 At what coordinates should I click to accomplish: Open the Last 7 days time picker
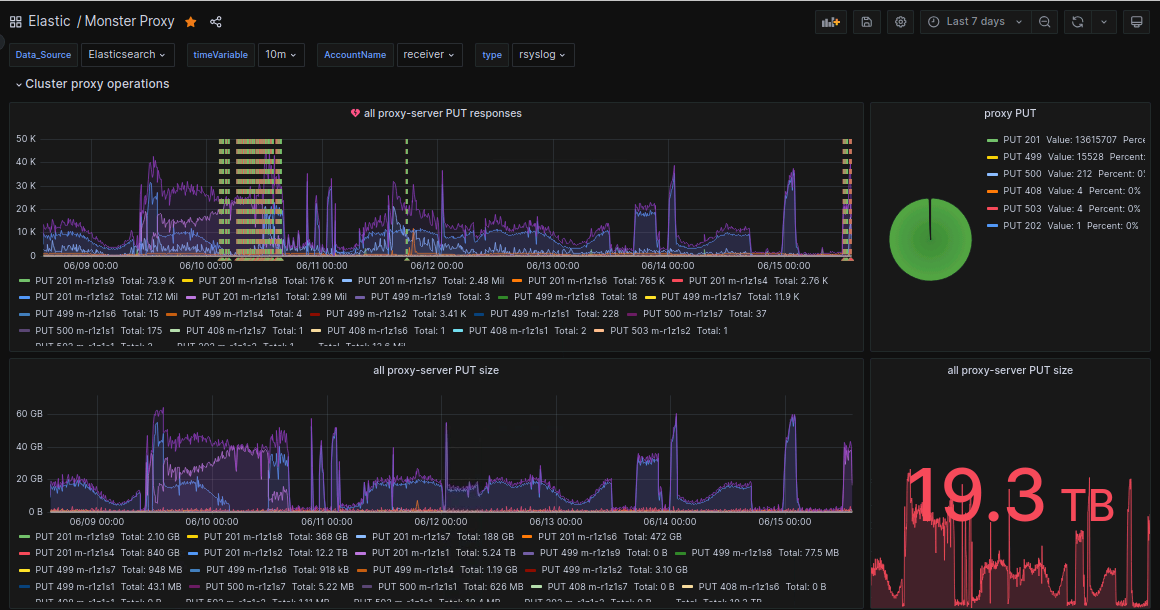coord(975,22)
